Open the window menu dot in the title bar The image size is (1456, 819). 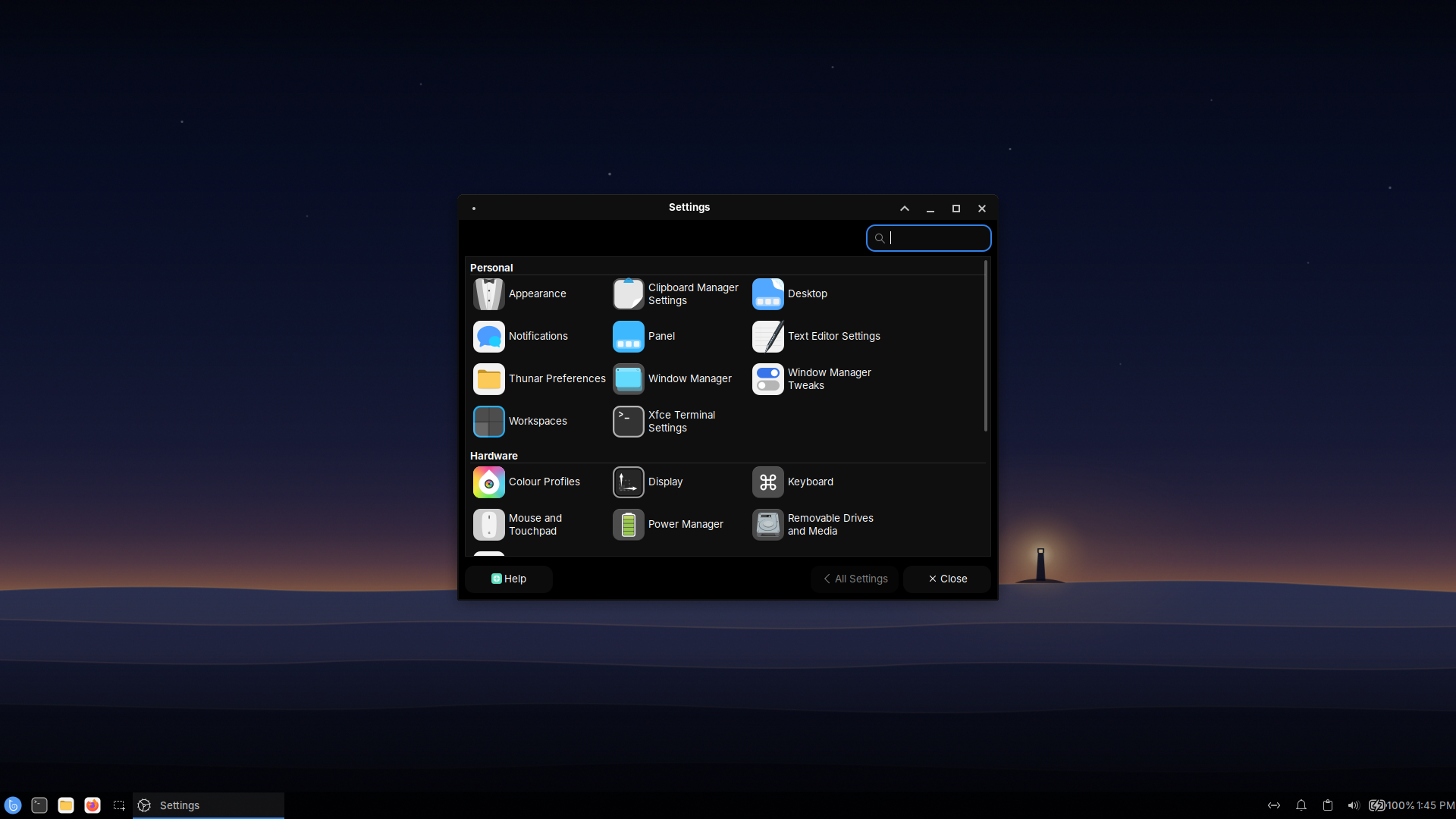tap(474, 209)
